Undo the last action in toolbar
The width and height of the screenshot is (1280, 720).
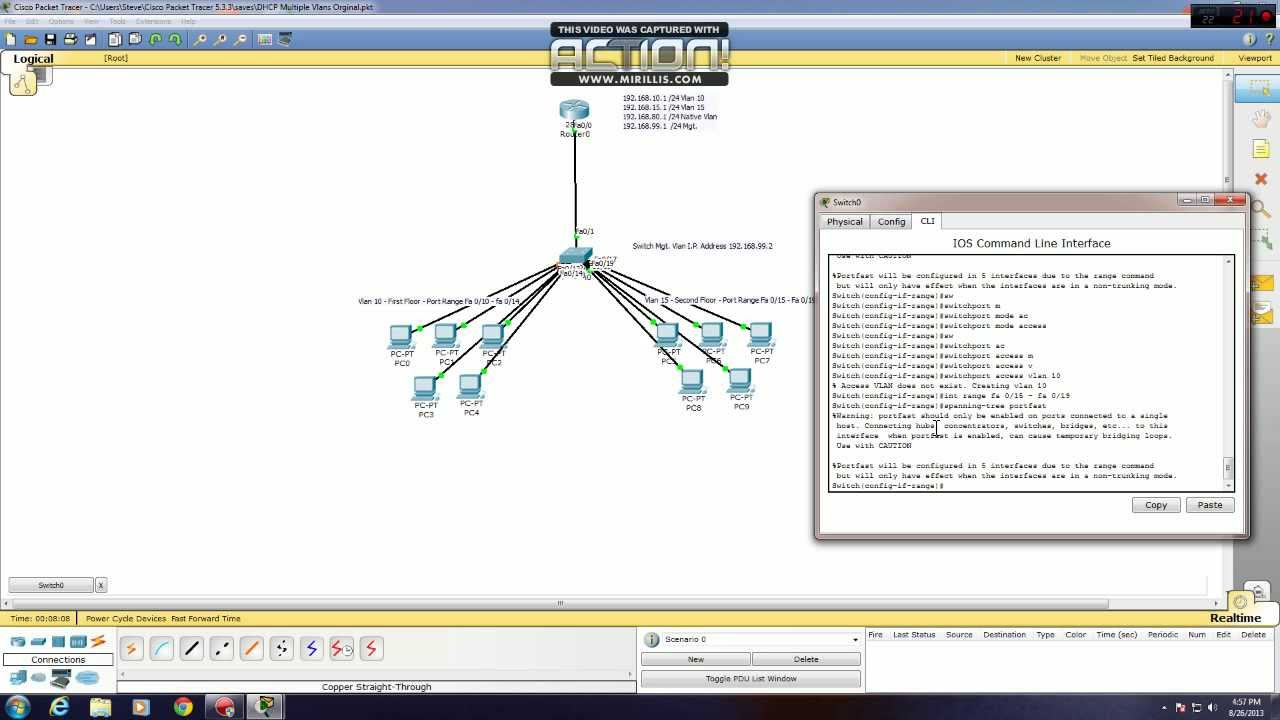click(x=156, y=39)
